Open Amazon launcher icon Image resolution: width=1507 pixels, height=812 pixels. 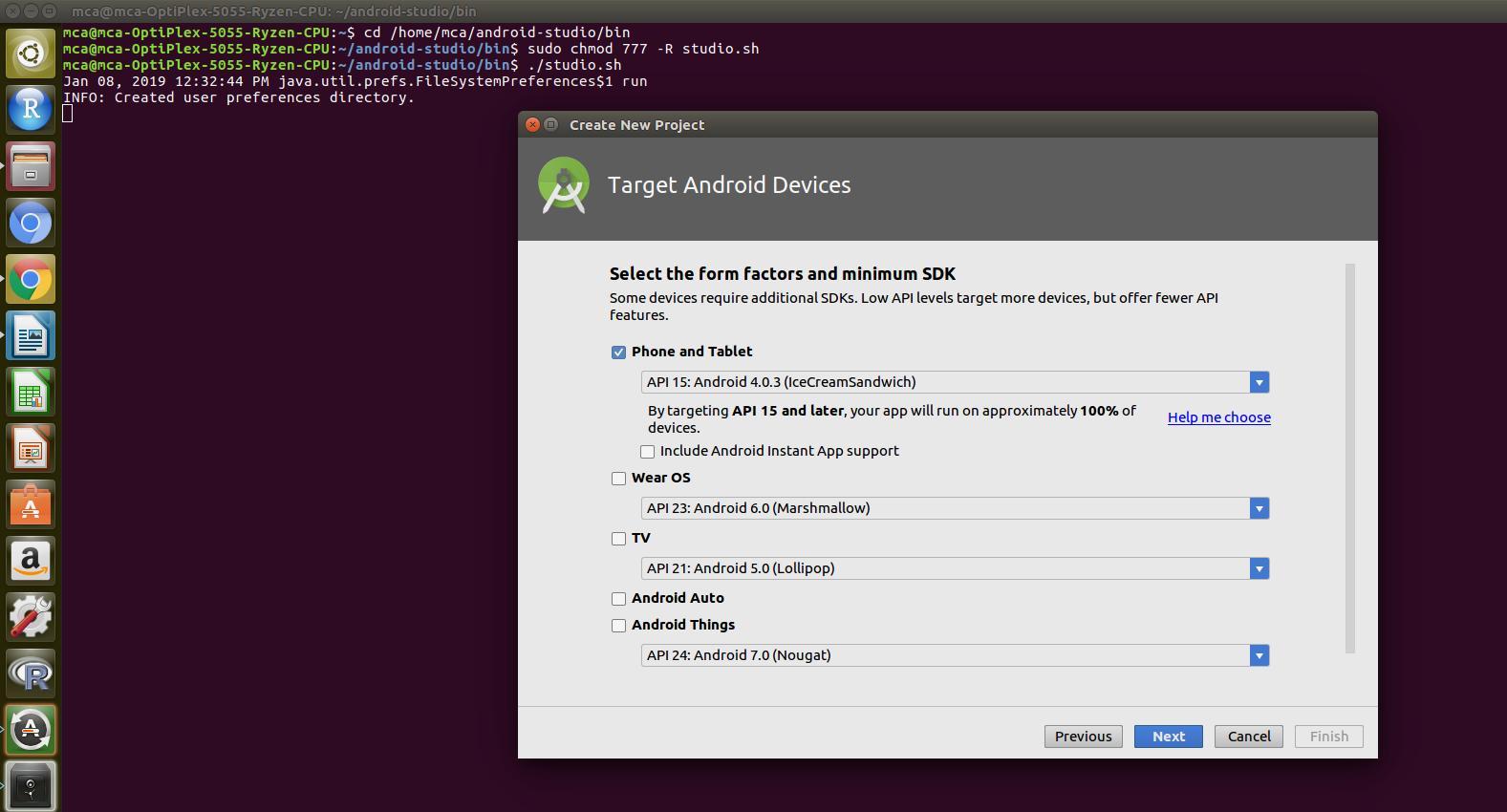tap(31, 561)
